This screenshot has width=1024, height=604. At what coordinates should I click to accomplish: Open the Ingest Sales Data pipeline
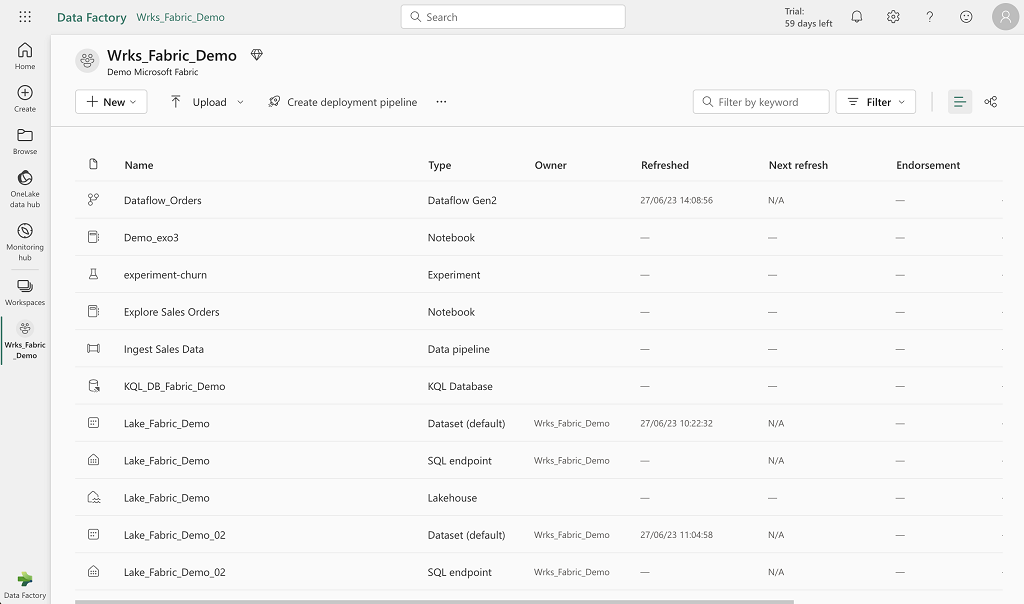(164, 349)
